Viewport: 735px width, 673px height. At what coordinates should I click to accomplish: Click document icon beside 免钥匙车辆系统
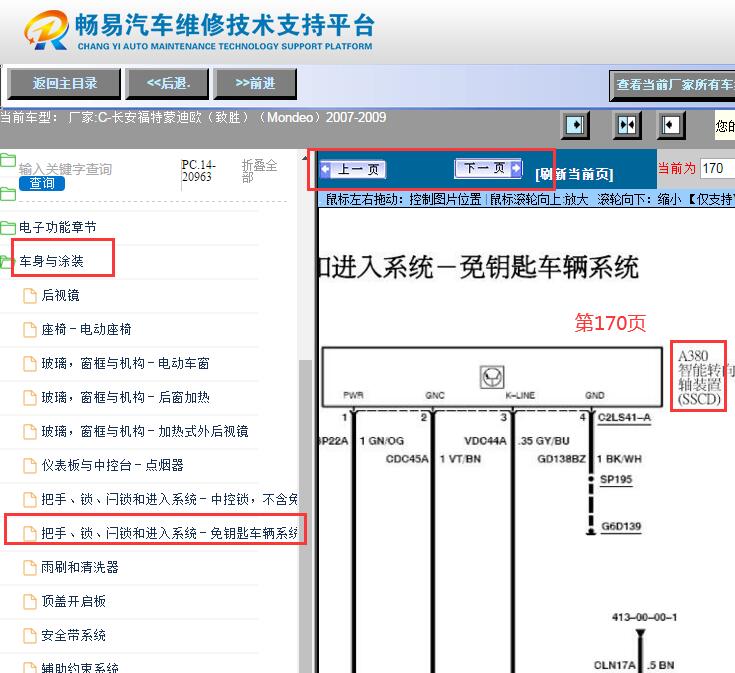(x=30, y=534)
